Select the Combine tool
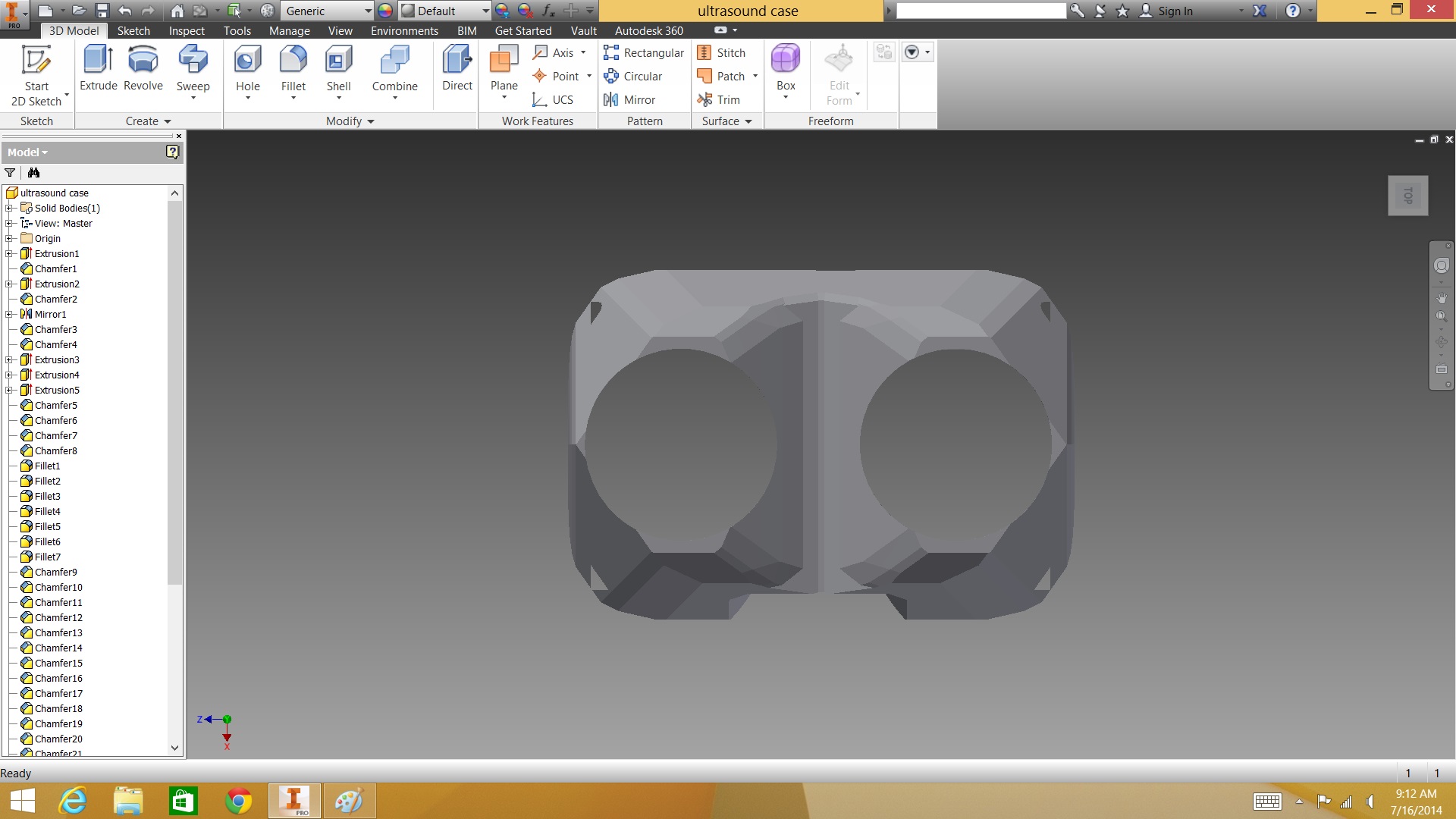1456x819 pixels. pos(394,71)
